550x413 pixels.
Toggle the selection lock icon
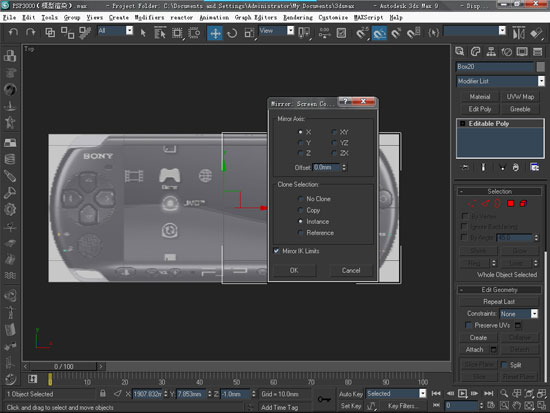click(102, 393)
